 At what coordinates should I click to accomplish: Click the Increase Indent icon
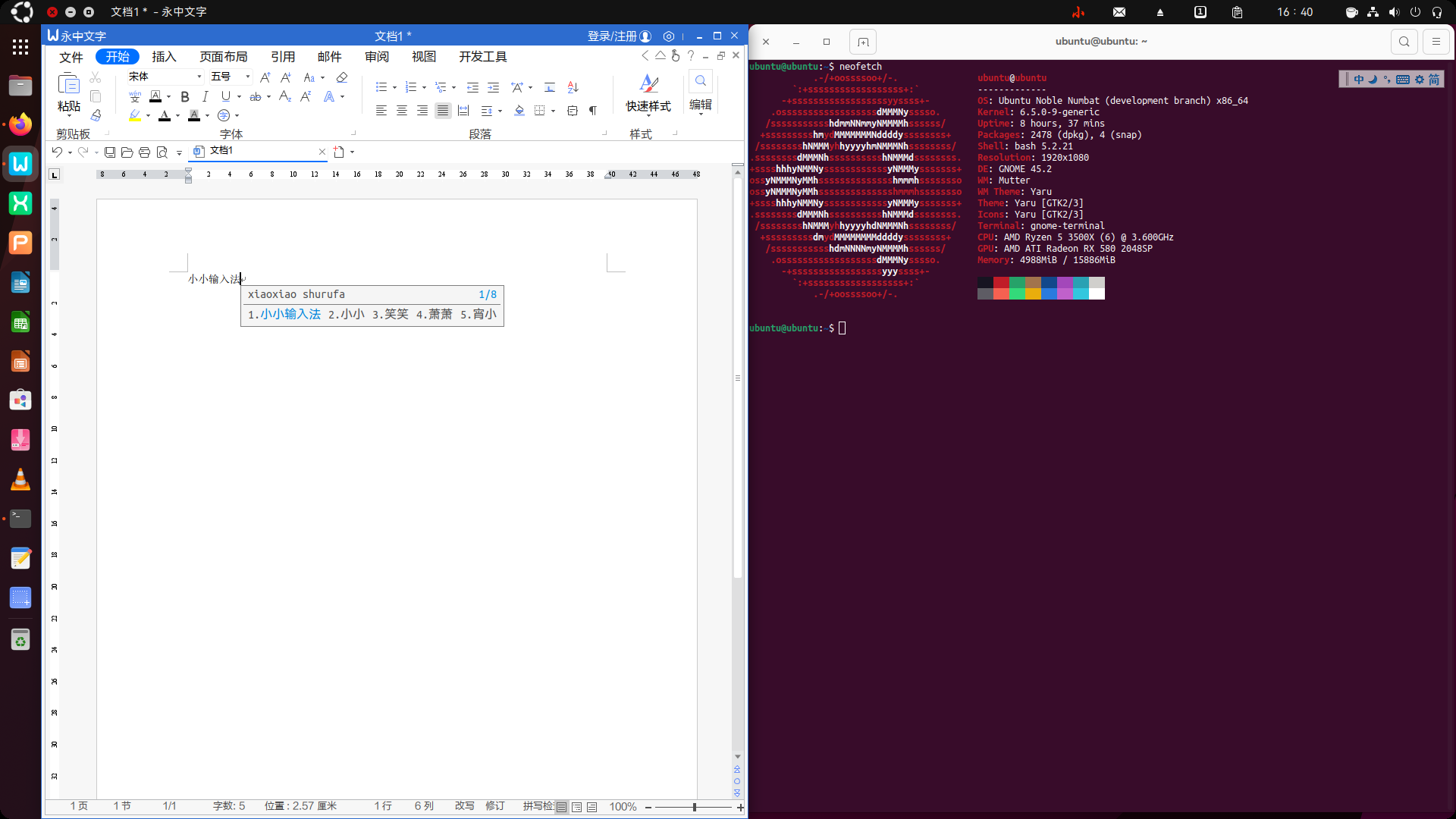coord(493,87)
